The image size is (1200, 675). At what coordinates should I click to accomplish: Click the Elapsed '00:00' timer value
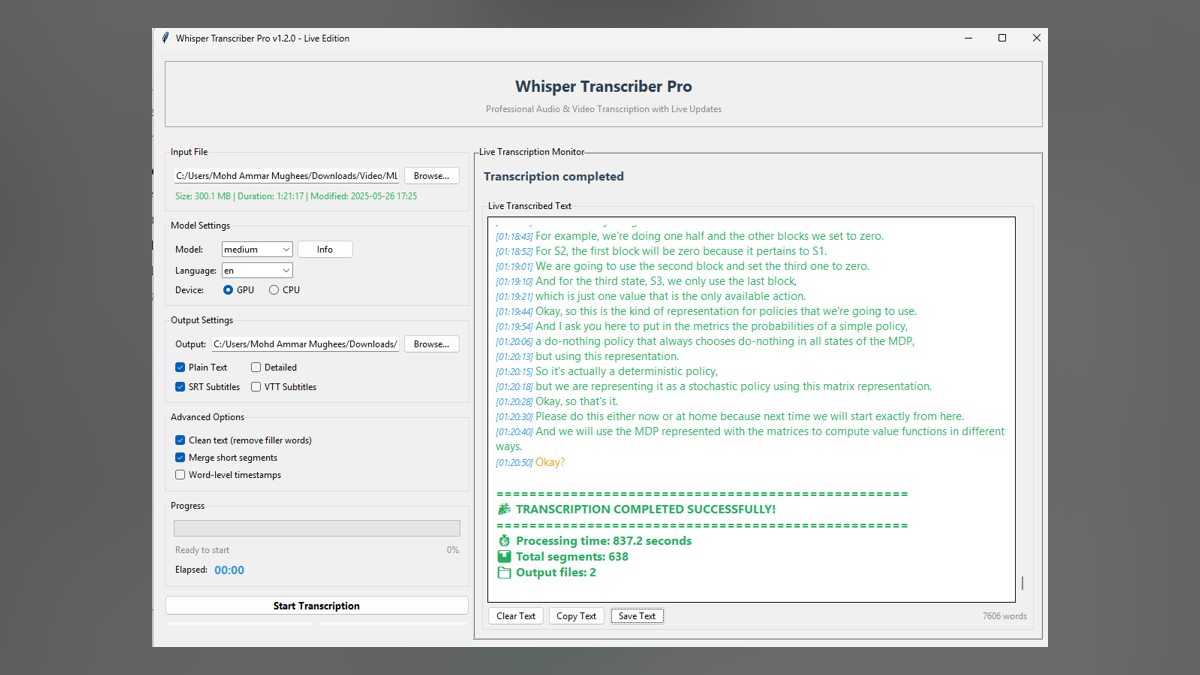229,570
